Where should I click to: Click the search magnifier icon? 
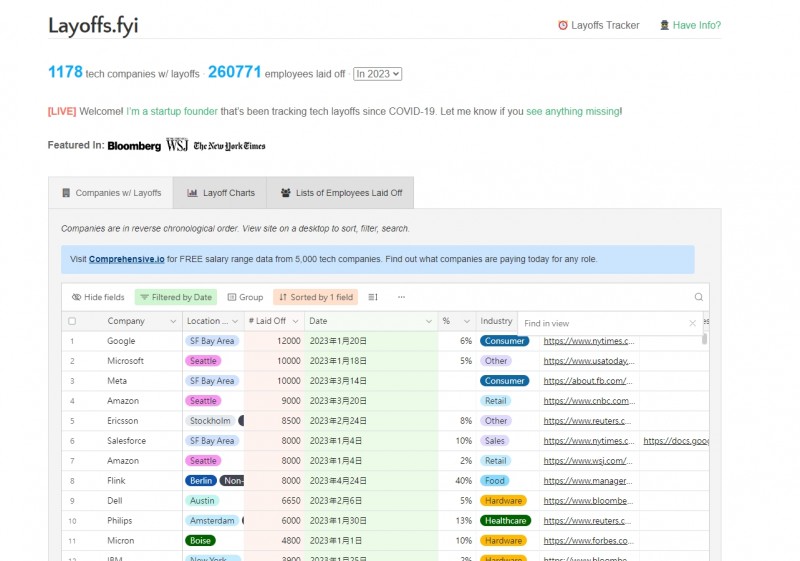699,297
